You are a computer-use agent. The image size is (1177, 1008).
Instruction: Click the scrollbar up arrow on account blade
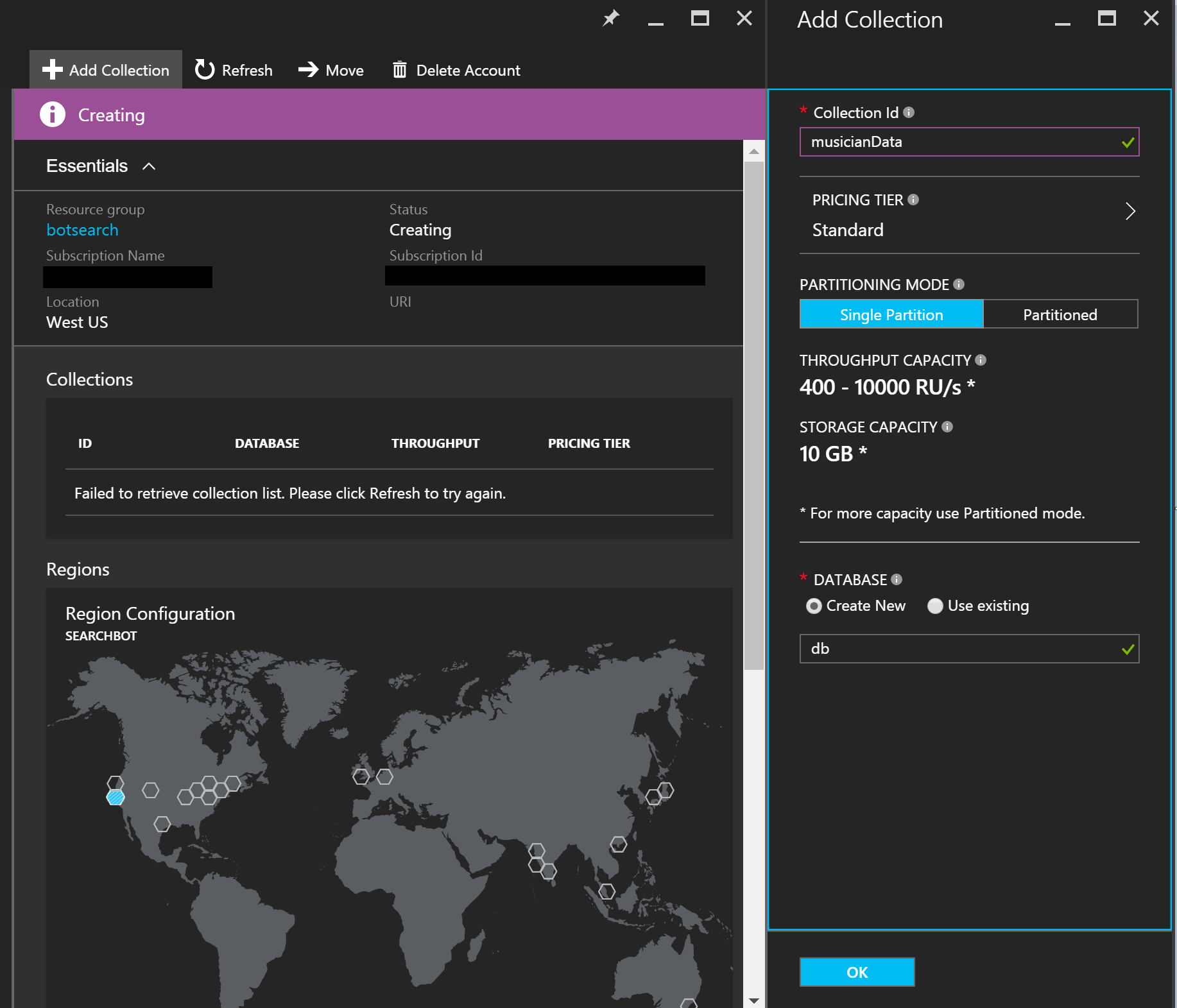(x=754, y=151)
